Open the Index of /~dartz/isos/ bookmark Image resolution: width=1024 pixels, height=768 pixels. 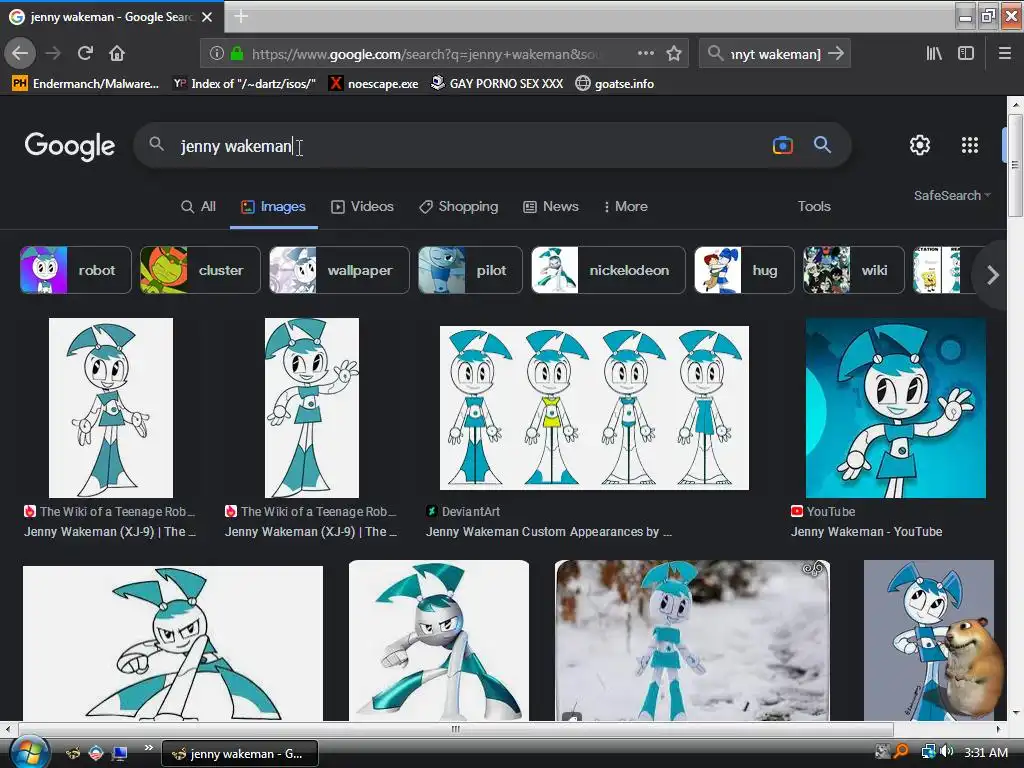pos(244,84)
